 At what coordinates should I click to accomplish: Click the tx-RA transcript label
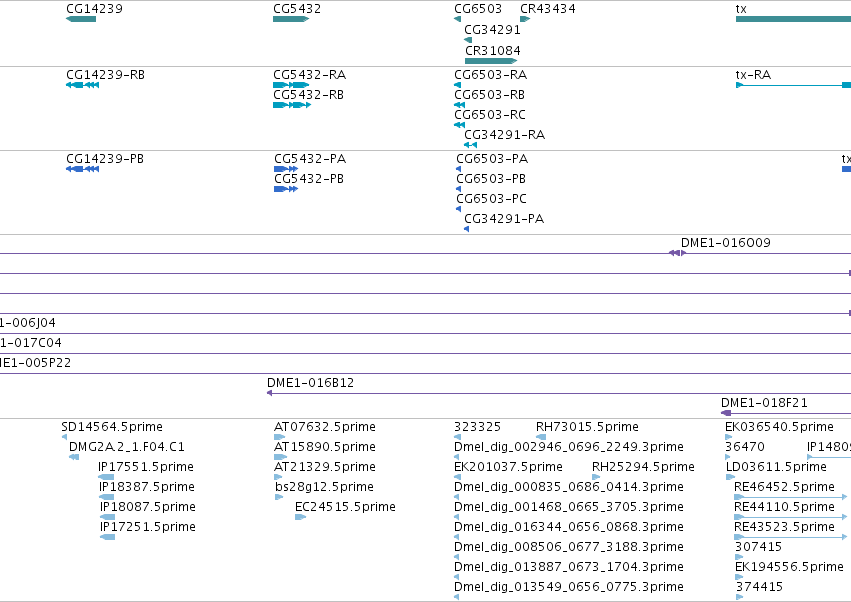pyautogui.click(x=753, y=74)
